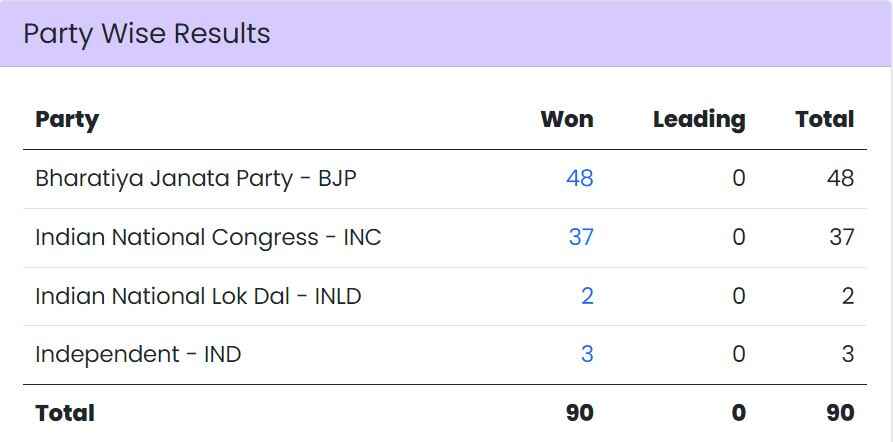Screen dimensions: 893x442
Task: Click the Total column header
Action: point(824,120)
